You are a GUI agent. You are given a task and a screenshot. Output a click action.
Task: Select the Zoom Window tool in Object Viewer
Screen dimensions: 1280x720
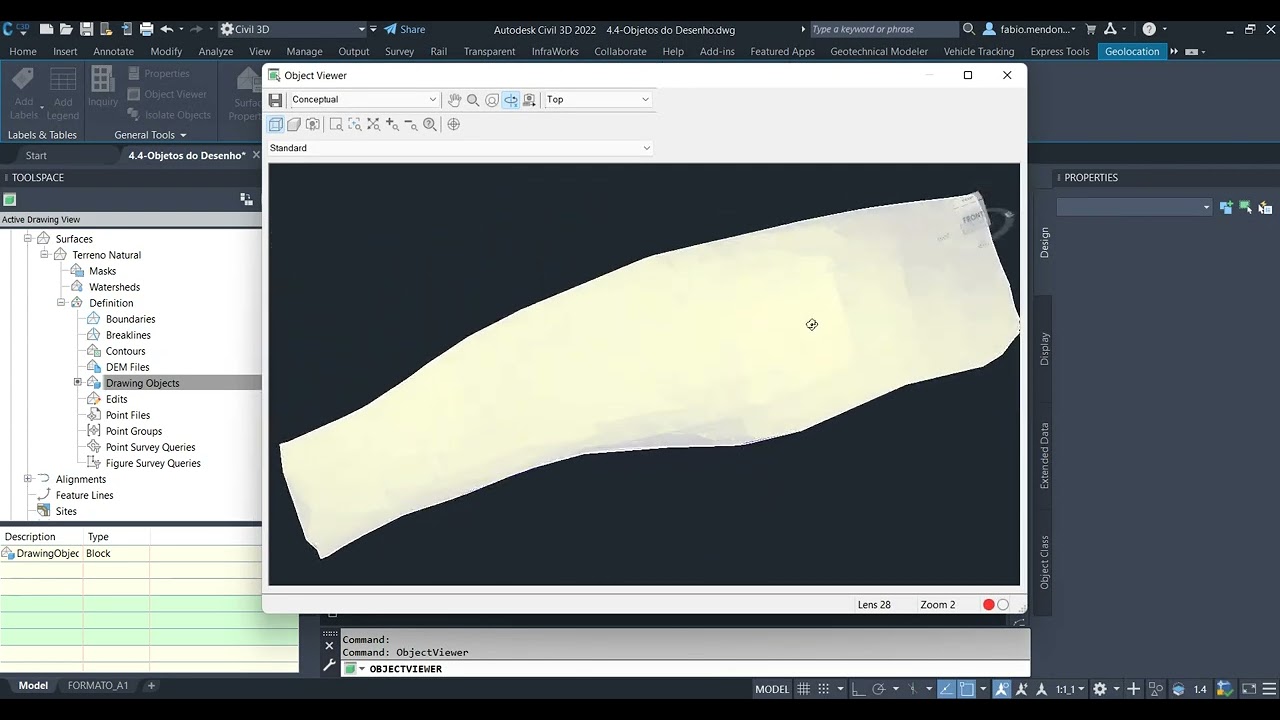336,125
